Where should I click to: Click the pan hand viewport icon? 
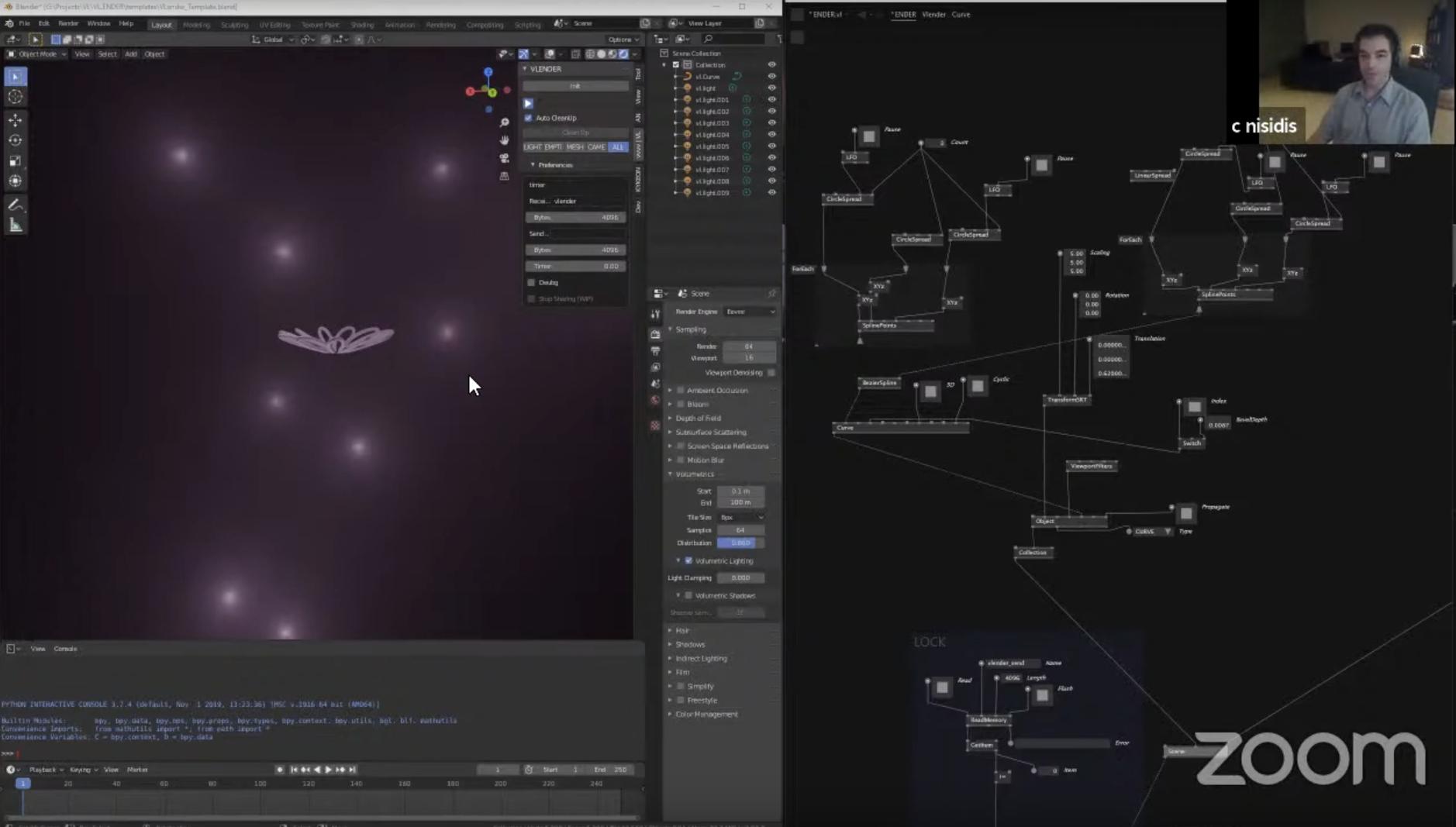click(x=504, y=140)
